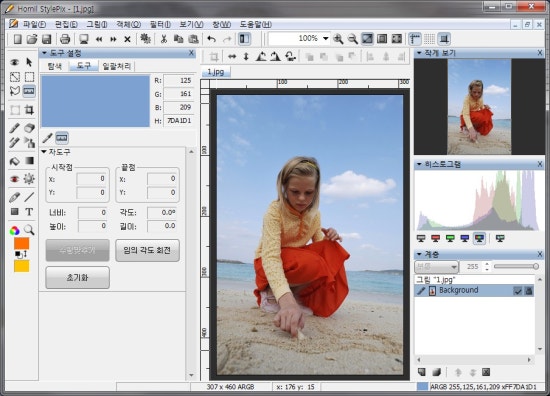Click the Zoom Out magnifier in the top toolbar

click(353, 39)
